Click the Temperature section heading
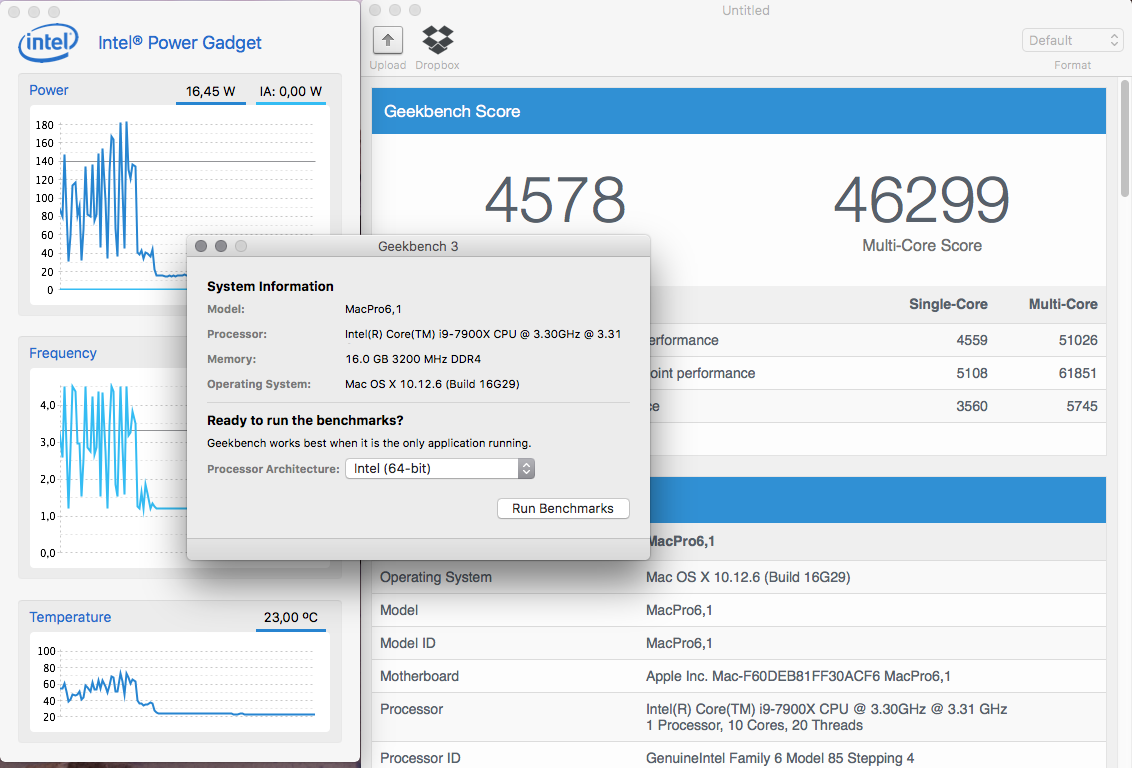The image size is (1132, 768). (x=70, y=617)
